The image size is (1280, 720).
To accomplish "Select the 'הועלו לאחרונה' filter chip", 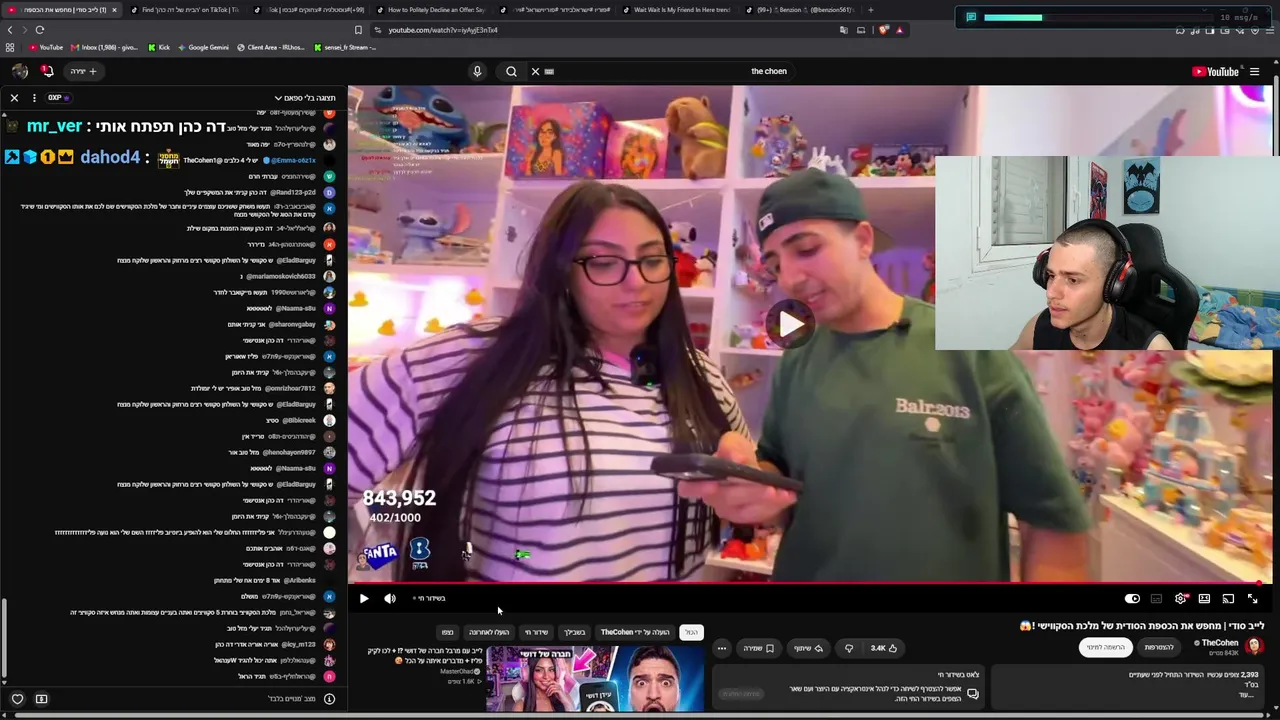I will tap(489, 632).
